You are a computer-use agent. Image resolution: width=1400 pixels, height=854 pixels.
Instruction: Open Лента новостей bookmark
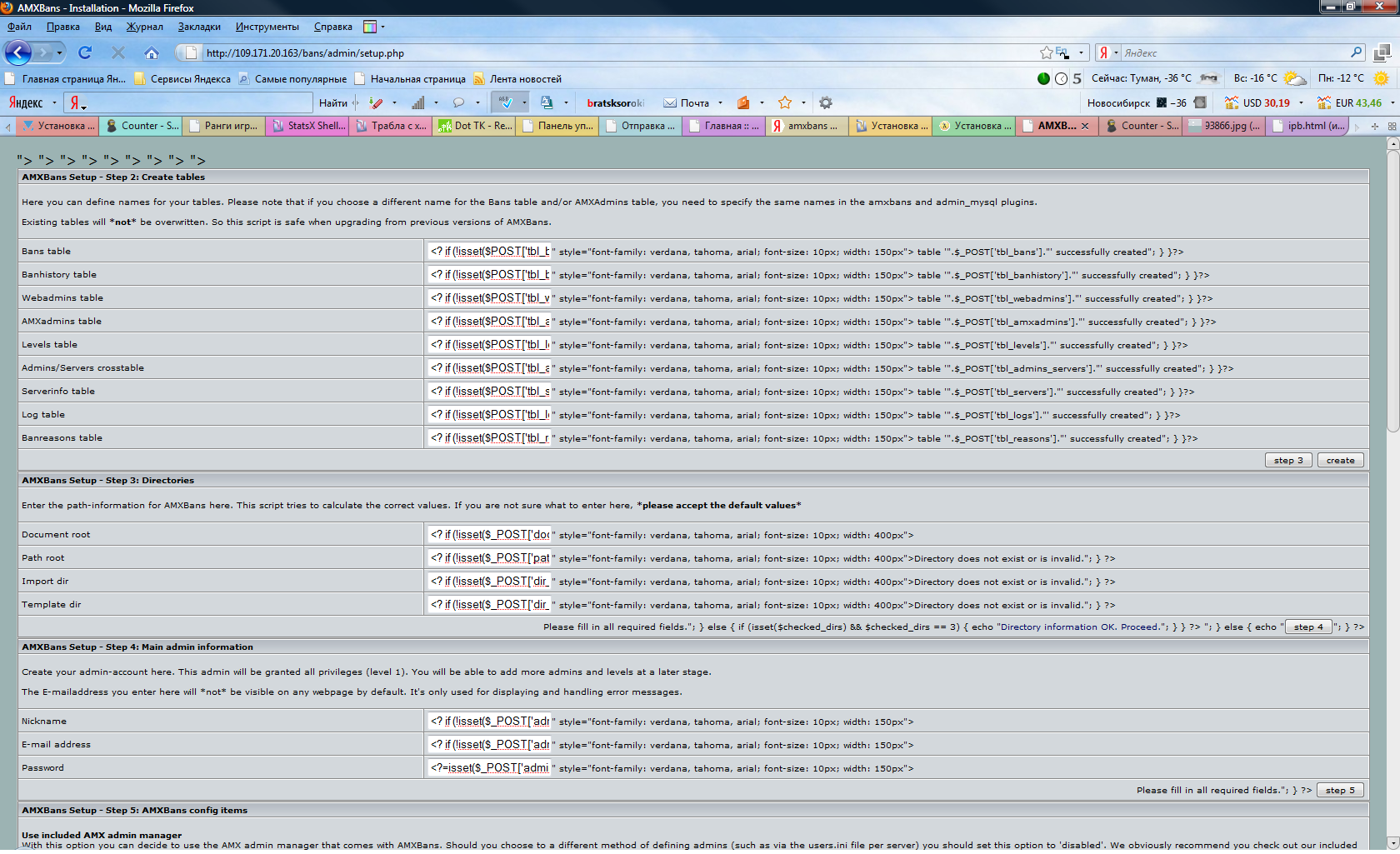click(517, 78)
